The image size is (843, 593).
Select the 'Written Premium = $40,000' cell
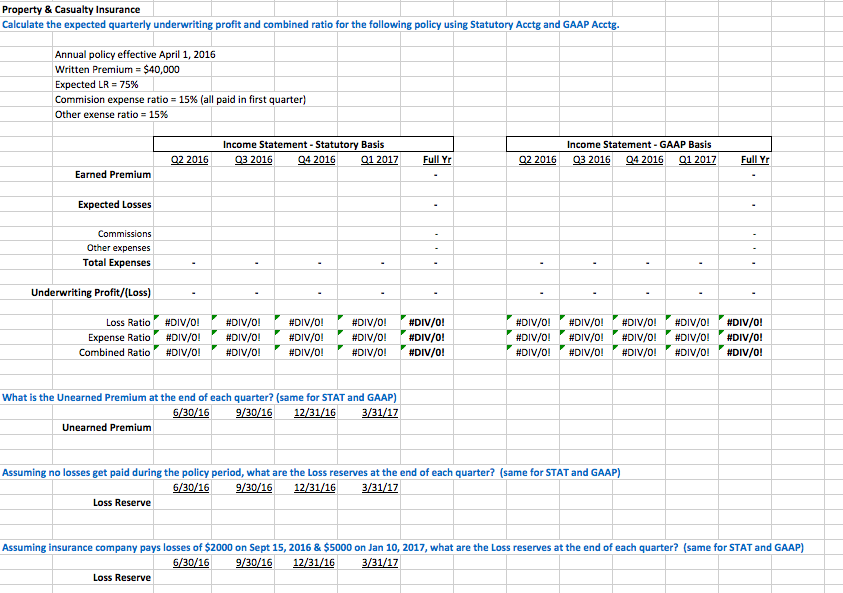coord(117,69)
